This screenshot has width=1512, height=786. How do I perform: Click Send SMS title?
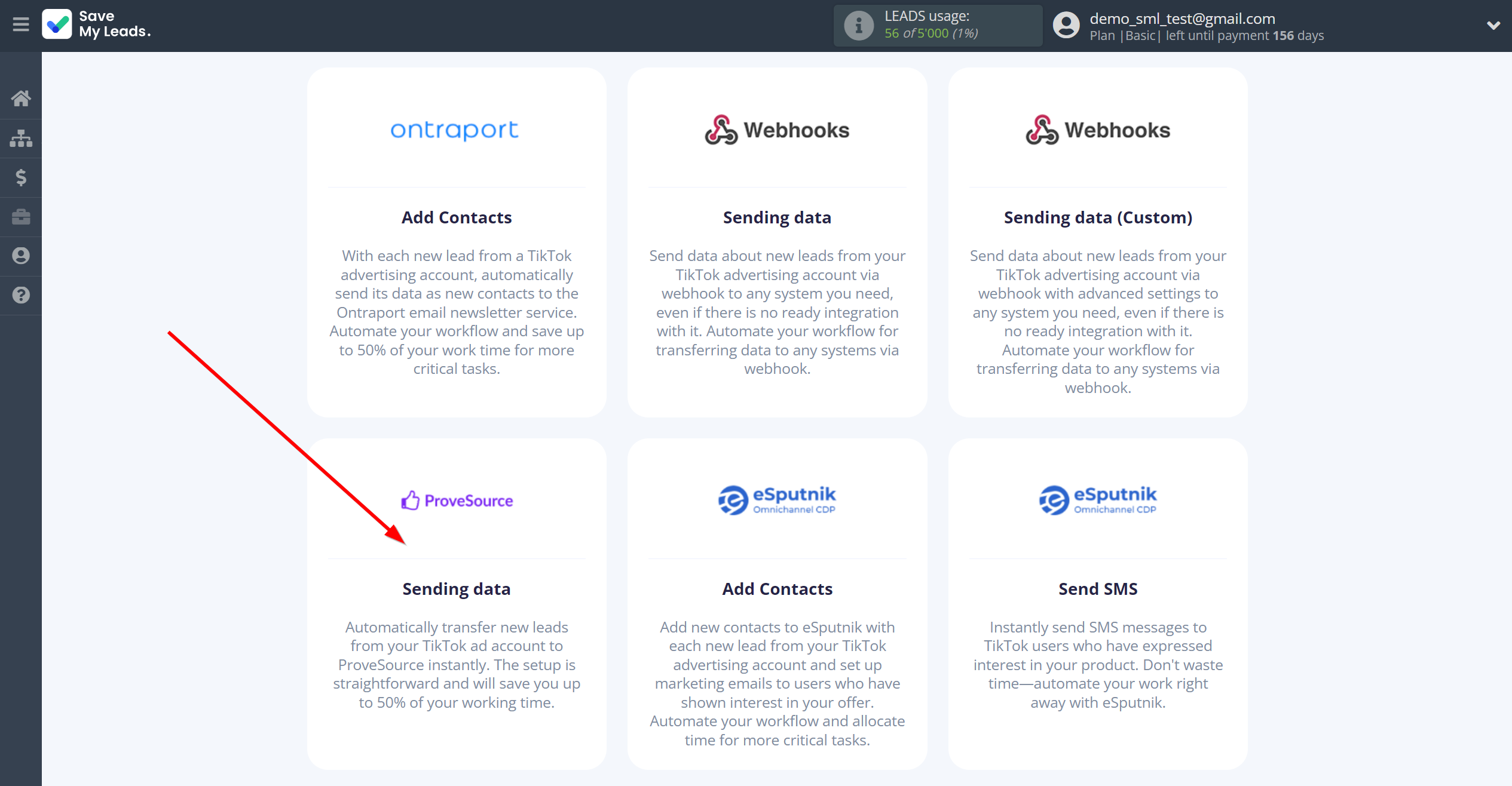(1098, 589)
